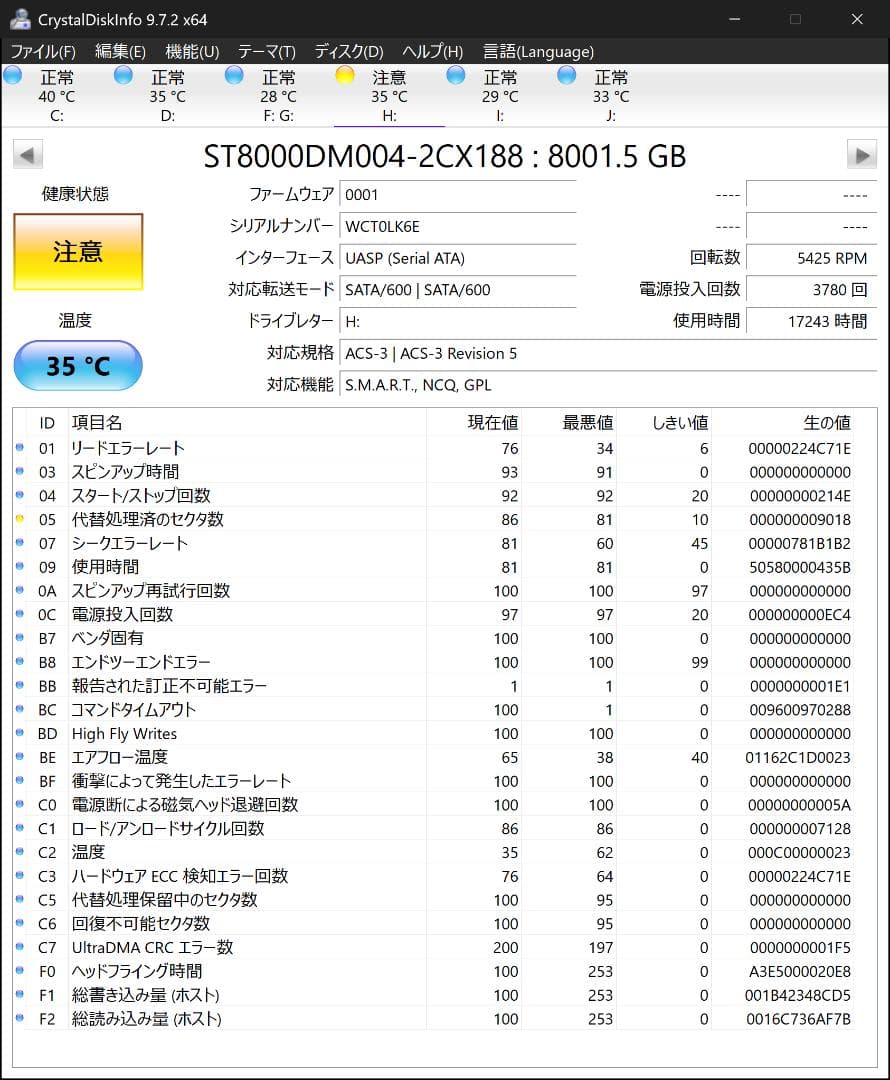This screenshot has width=890, height=1080.
Task: Click the firmware field showing 0001
Action: 457,195
